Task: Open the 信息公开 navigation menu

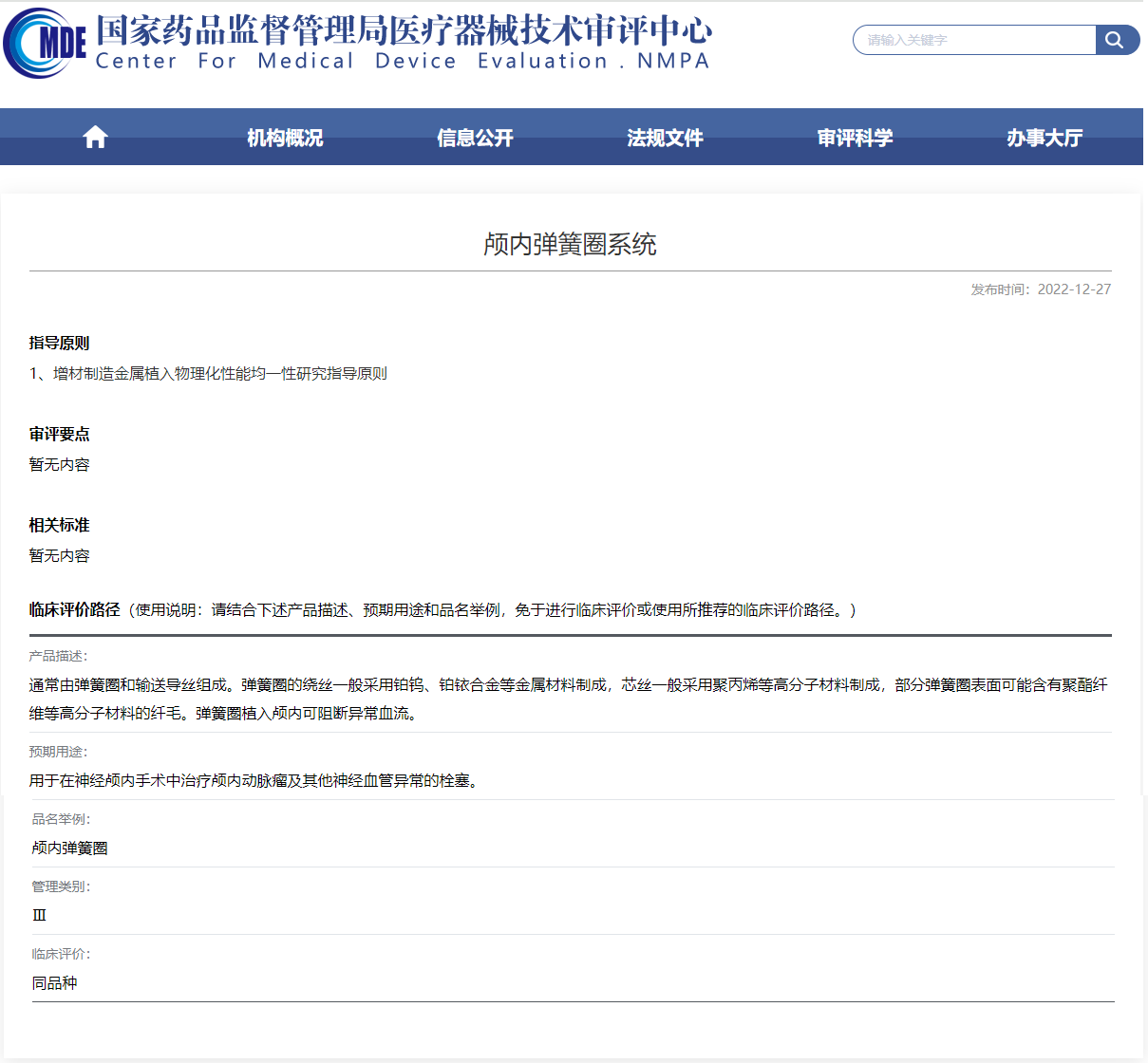Action: pos(475,138)
